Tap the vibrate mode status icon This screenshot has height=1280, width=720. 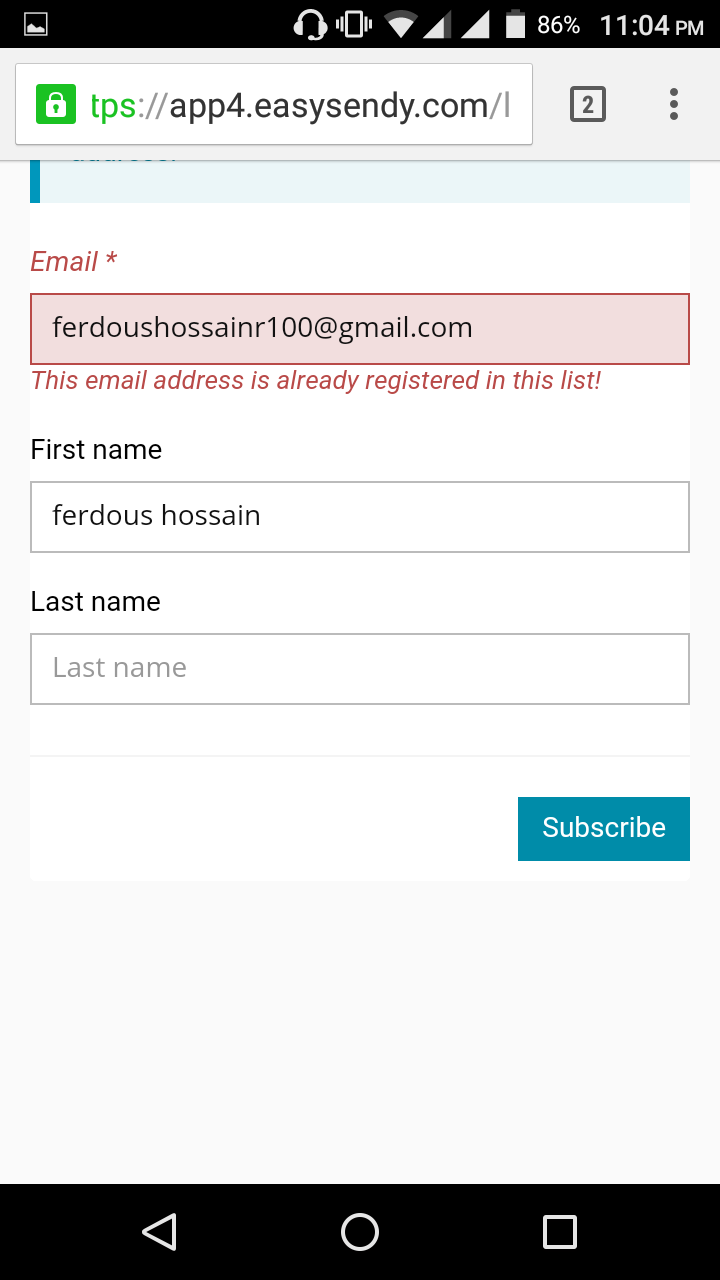tap(354, 25)
